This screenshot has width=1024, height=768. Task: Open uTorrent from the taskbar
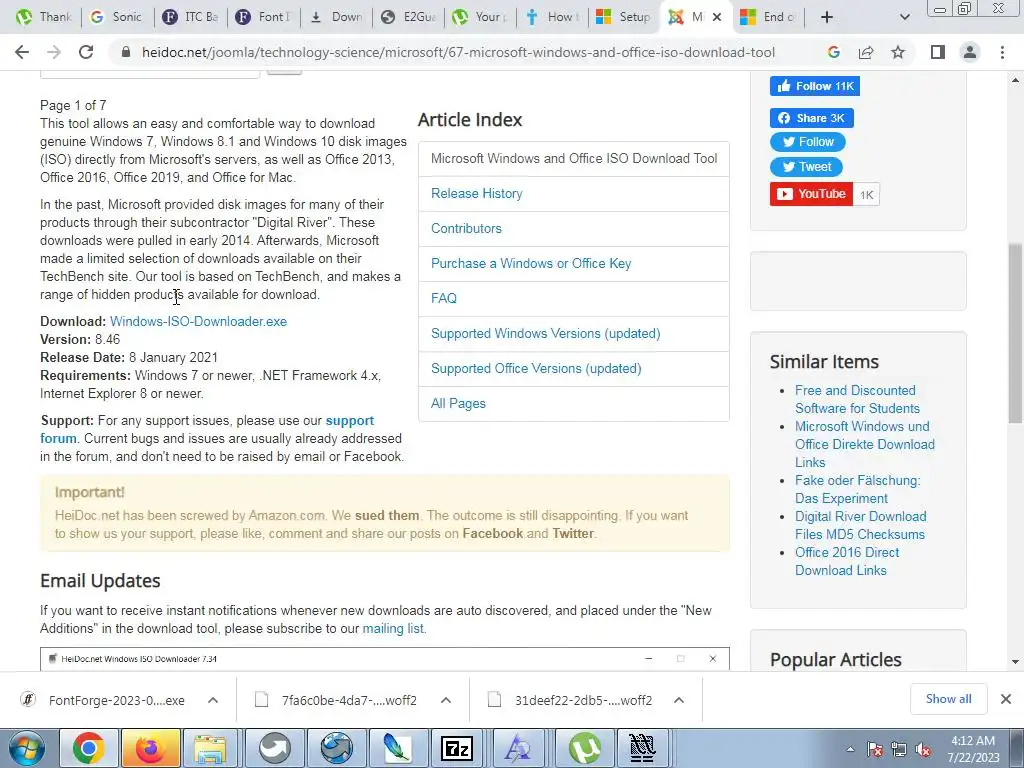click(x=583, y=748)
